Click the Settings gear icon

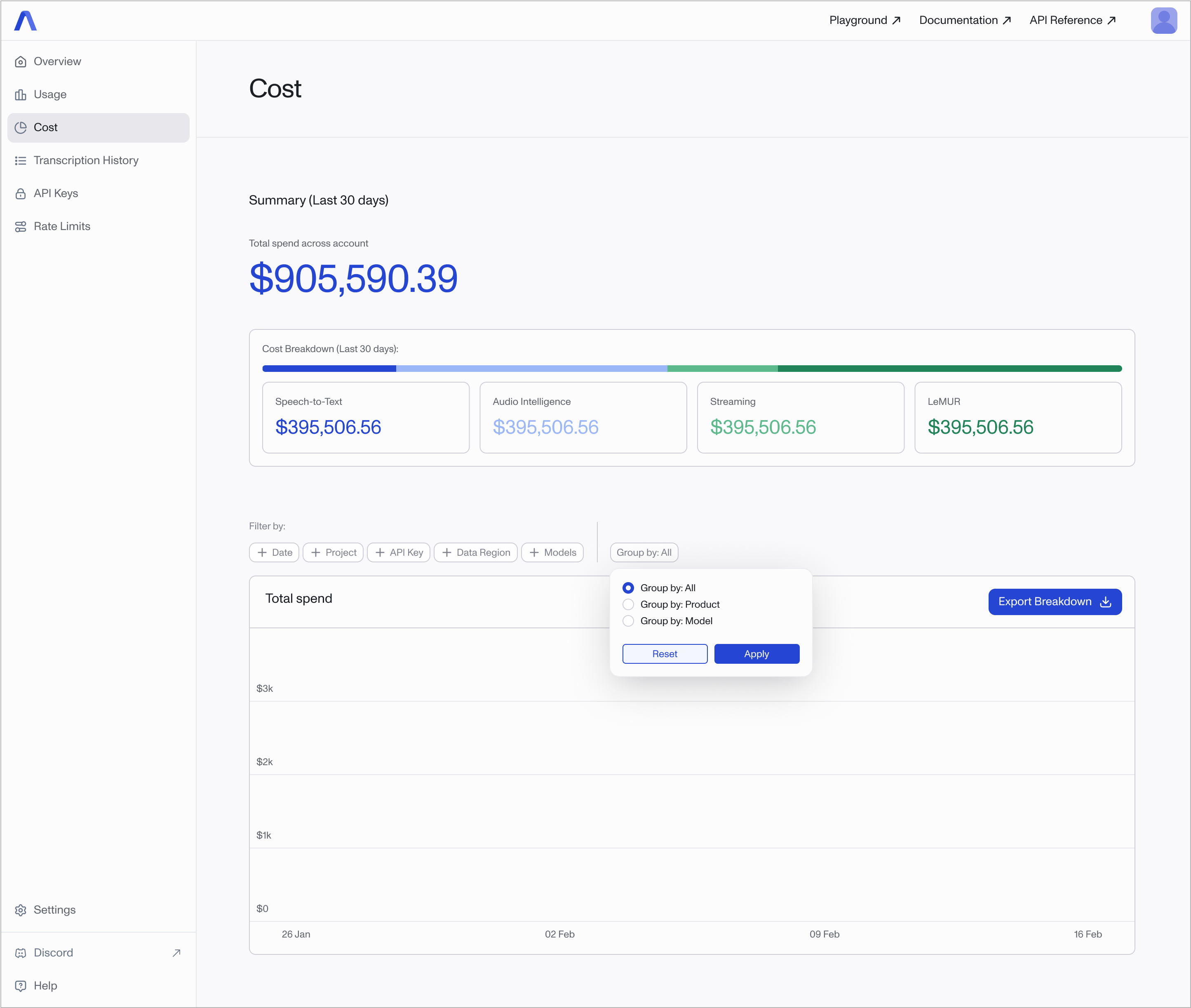21,910
